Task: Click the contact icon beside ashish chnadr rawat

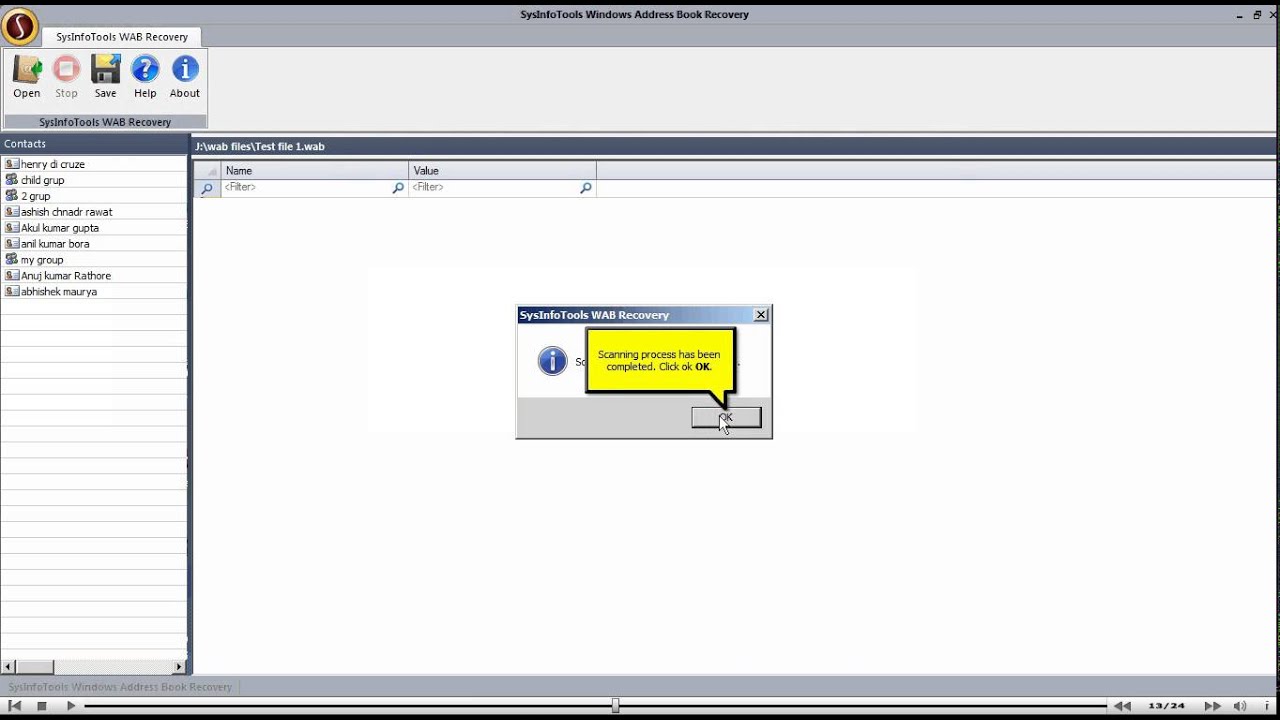Action: (x=12, y=212)
